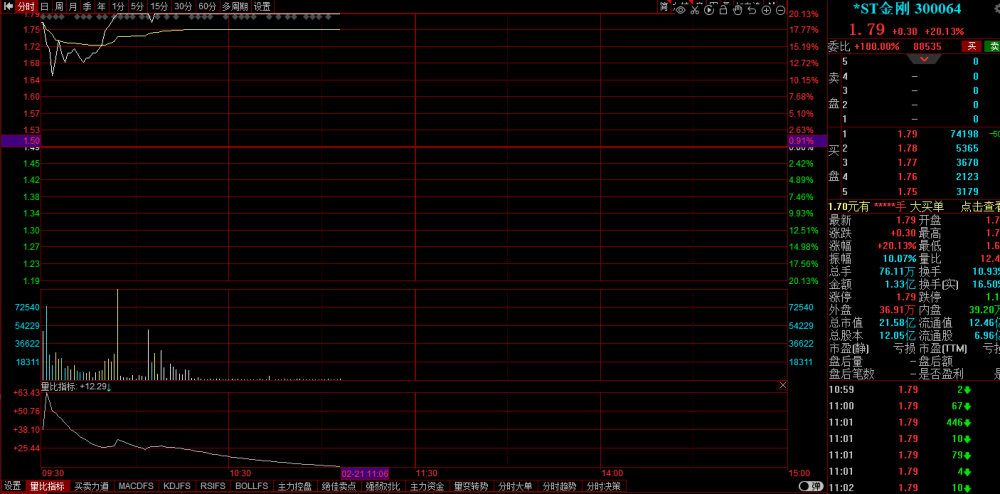
Task: Select the 主力资金 indicator tab
Action: point(427,486)
